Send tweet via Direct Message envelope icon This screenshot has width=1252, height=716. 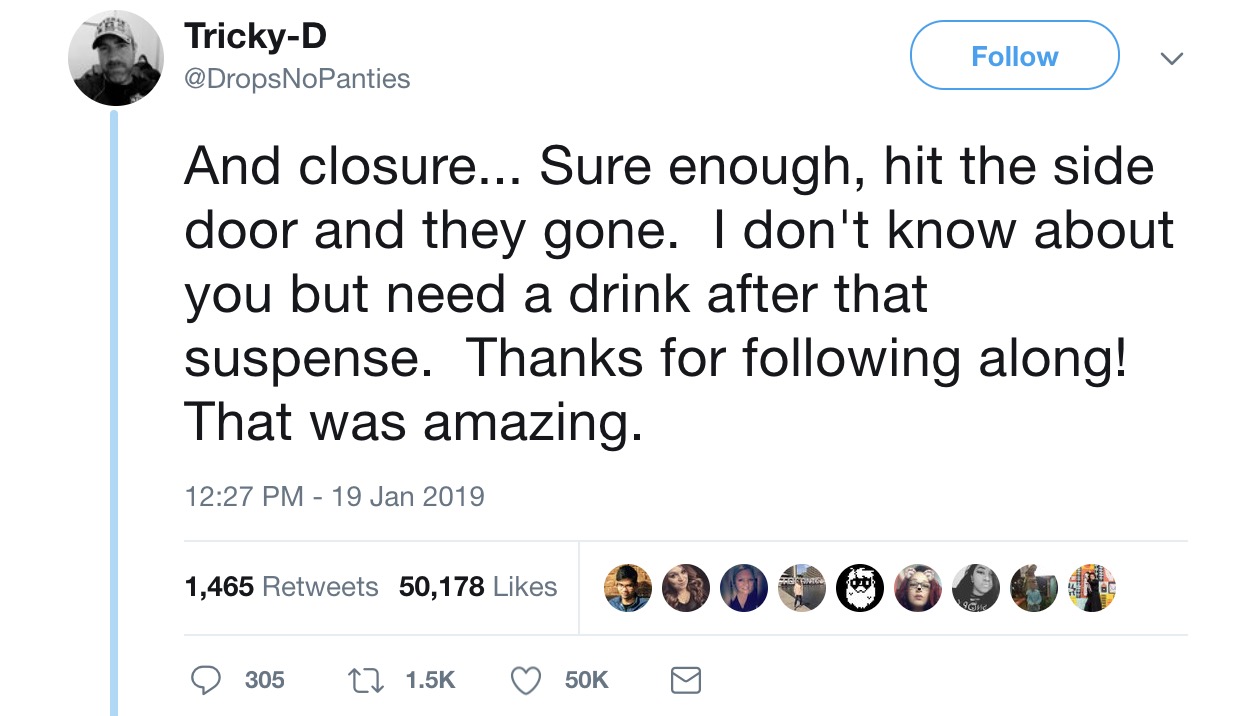(x=685, y=681)
